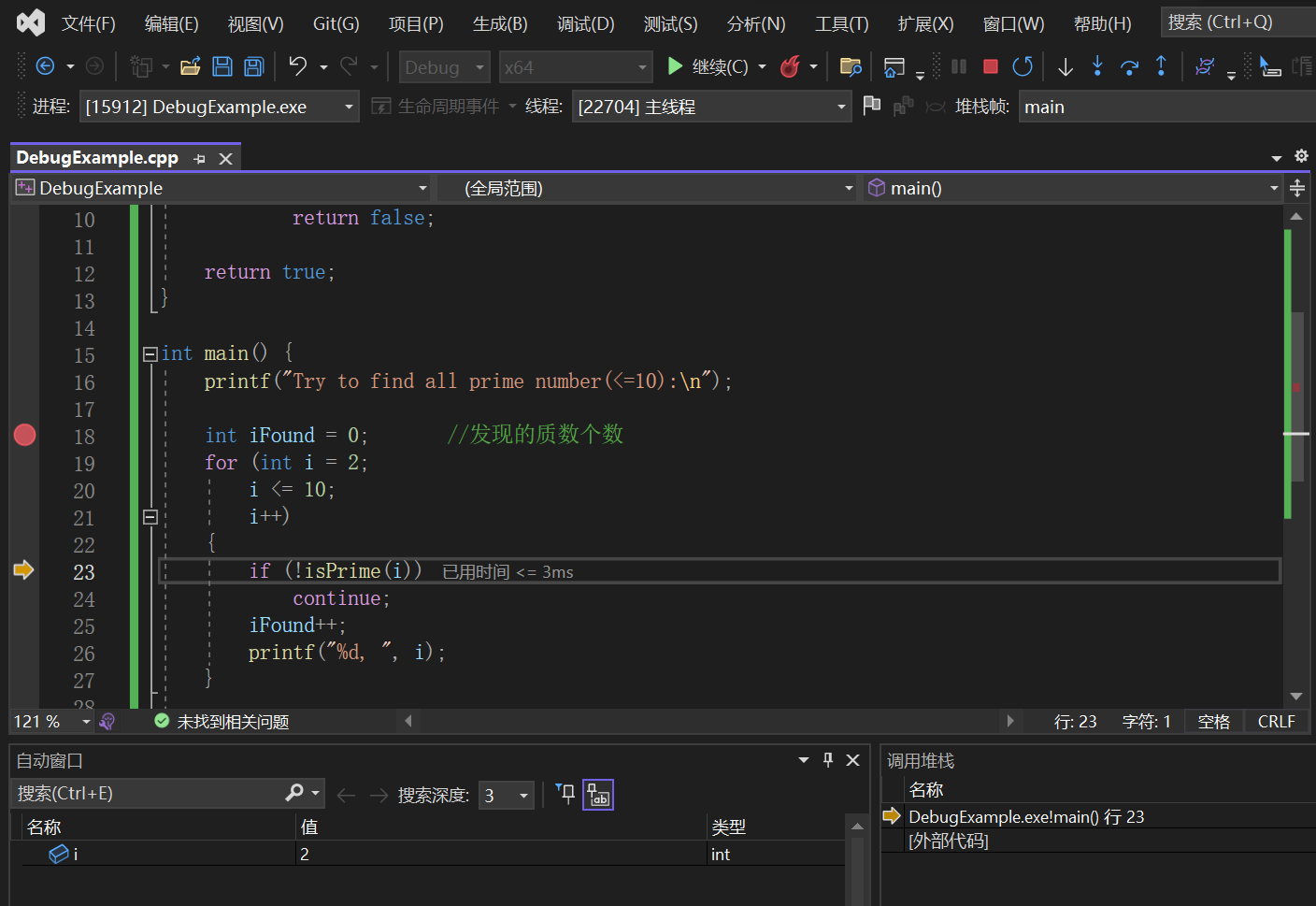The image size is (1316, 906).
Task: Open the main() member dropdown
Action: pyautogui.click(x=1073, y=188)
